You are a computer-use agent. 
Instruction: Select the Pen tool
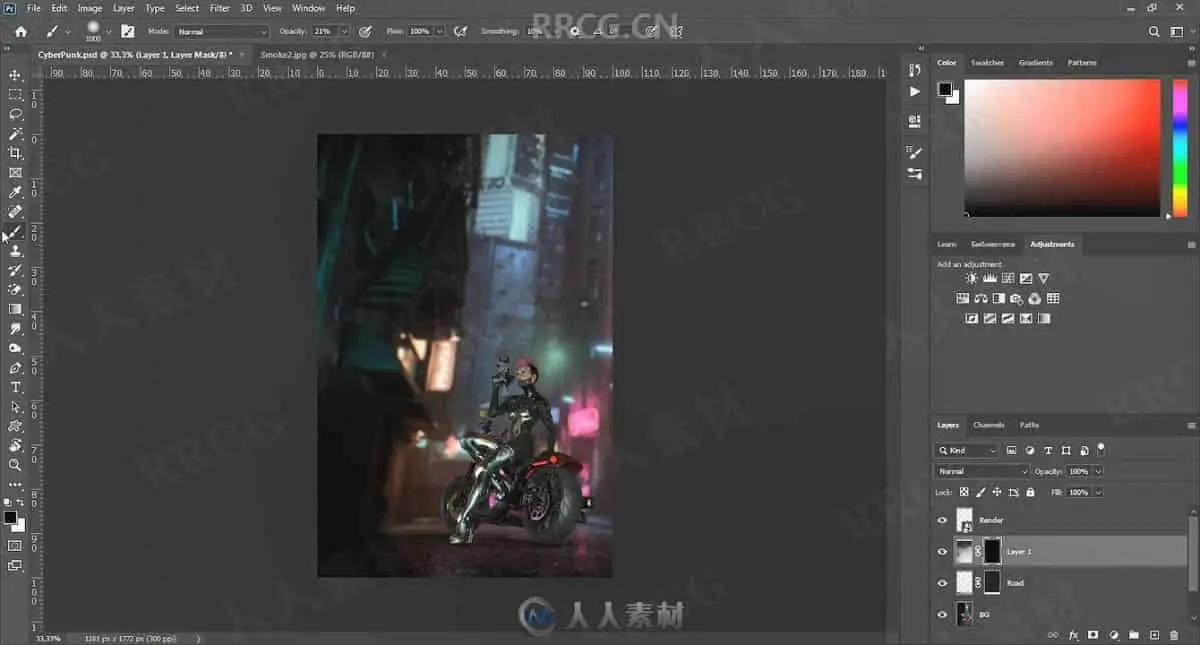click(15, 368)
